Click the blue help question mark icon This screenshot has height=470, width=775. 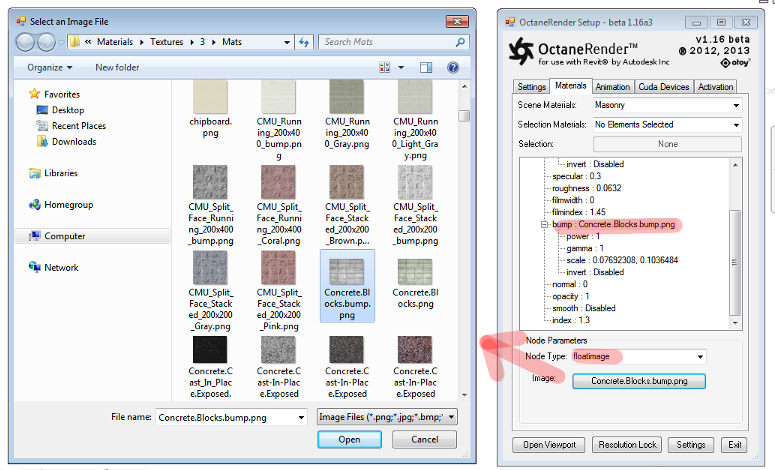click(x=453, y=68)
